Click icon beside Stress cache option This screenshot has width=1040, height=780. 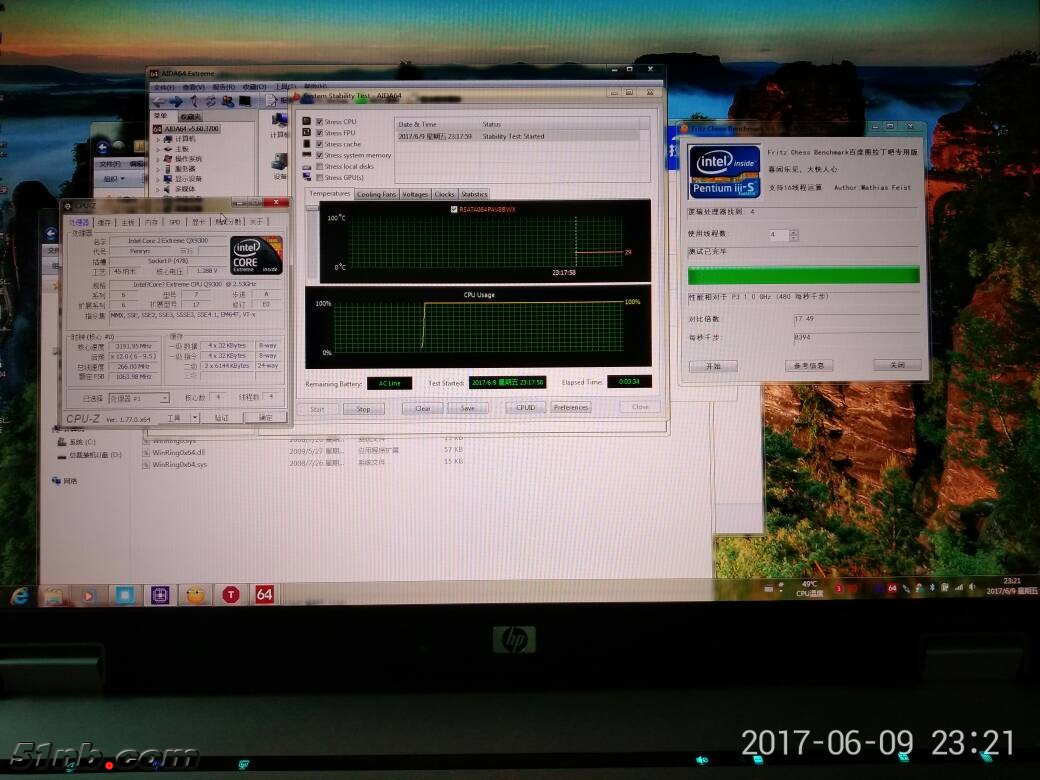pos(306,144)
